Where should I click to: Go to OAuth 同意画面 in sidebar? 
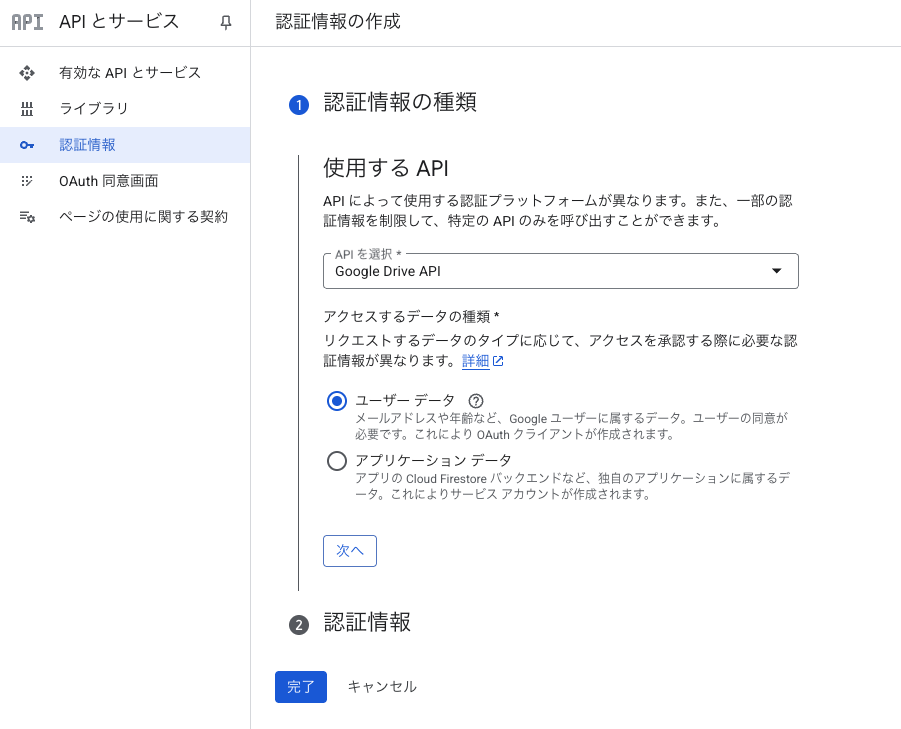[x=108, y=181]
